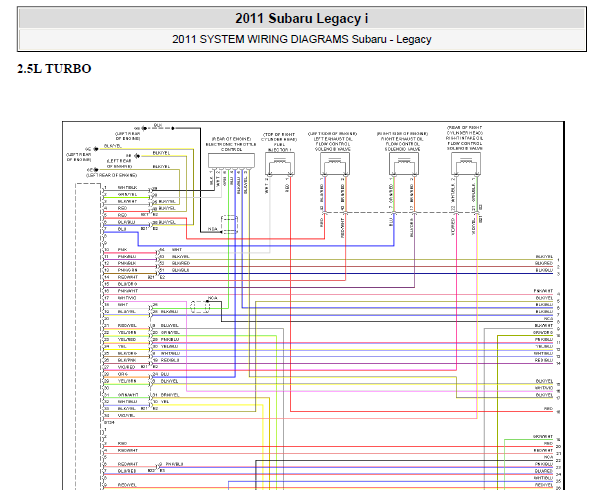Click the '2.5L TURBO' section heading

[x=54, y=69]
